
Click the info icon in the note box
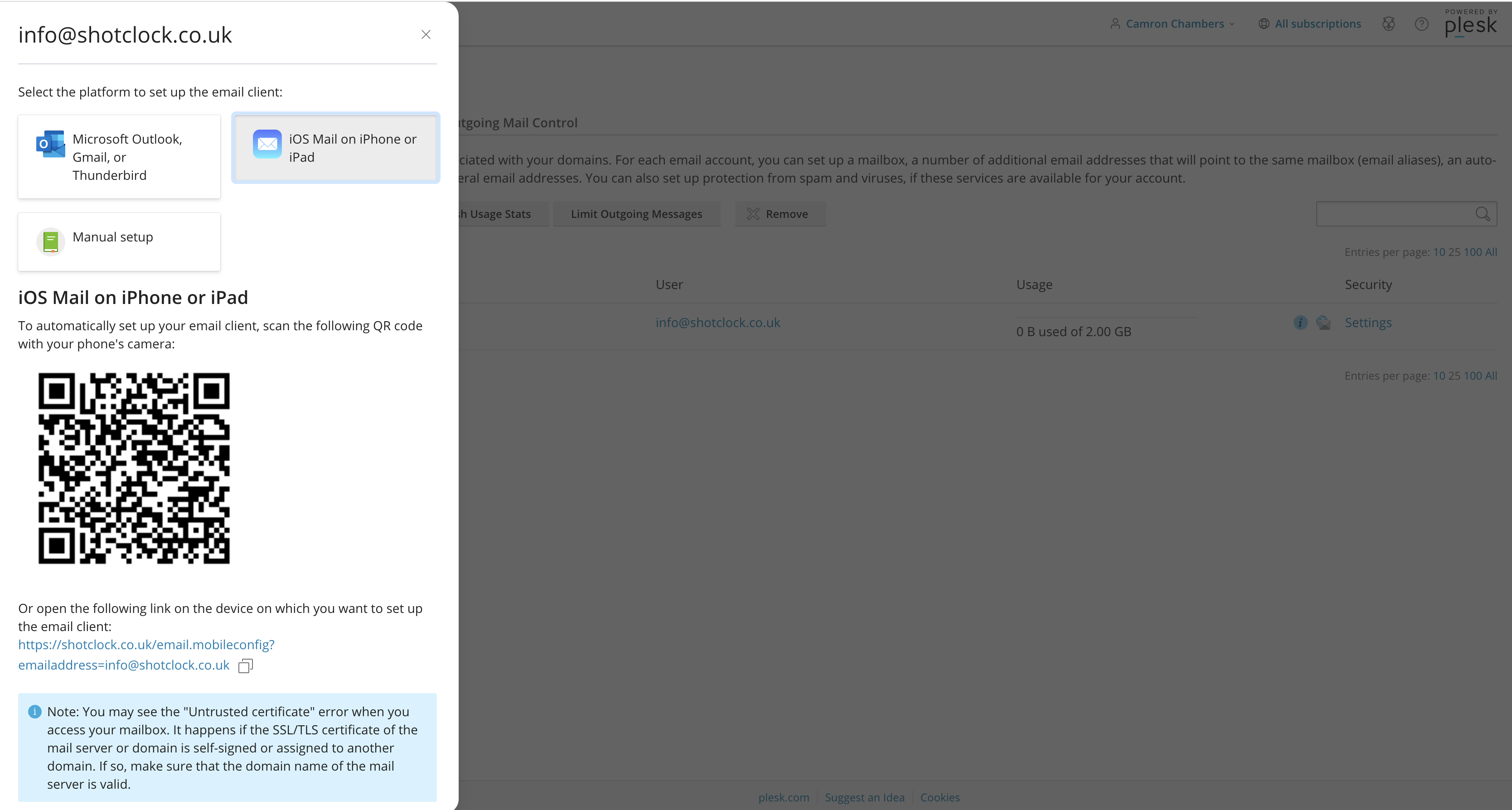tap(34, 711)
